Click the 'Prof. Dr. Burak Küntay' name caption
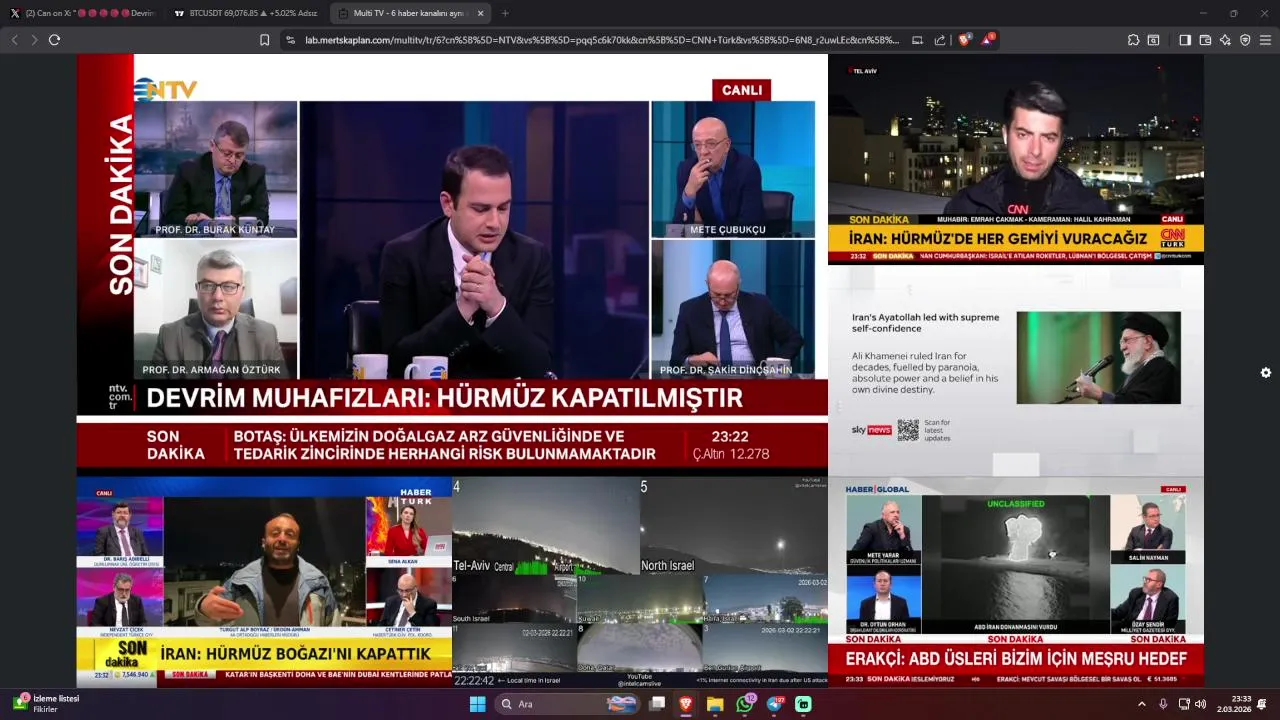Screen dimensions: 1280x720 tap(214, 230)
